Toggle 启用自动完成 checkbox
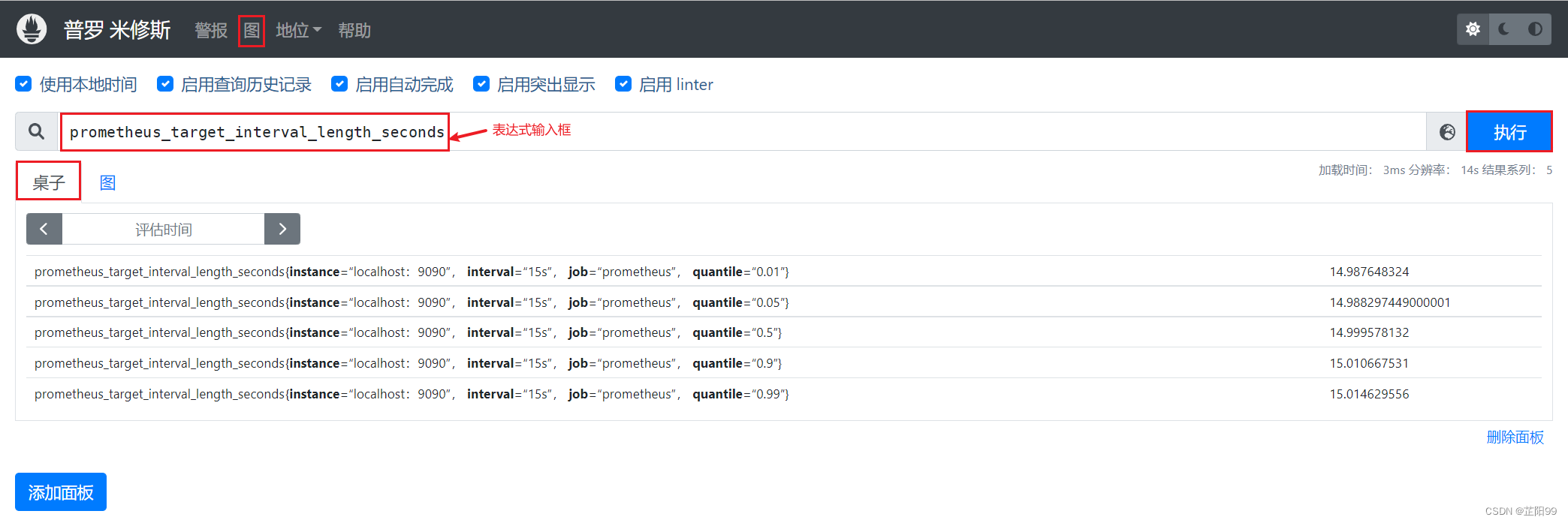This screenshot has width=1568, height=523. [x=339, y=84]
